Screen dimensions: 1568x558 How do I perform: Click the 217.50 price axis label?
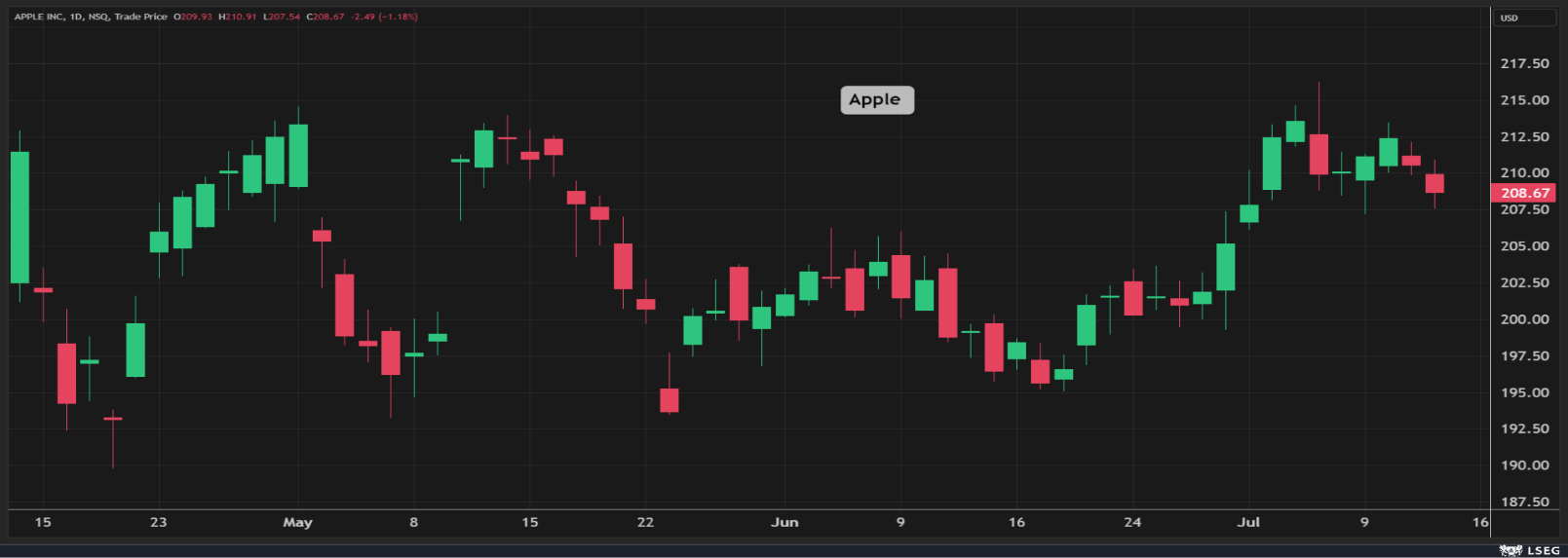pyautogui.click(x=1524, y=63)
